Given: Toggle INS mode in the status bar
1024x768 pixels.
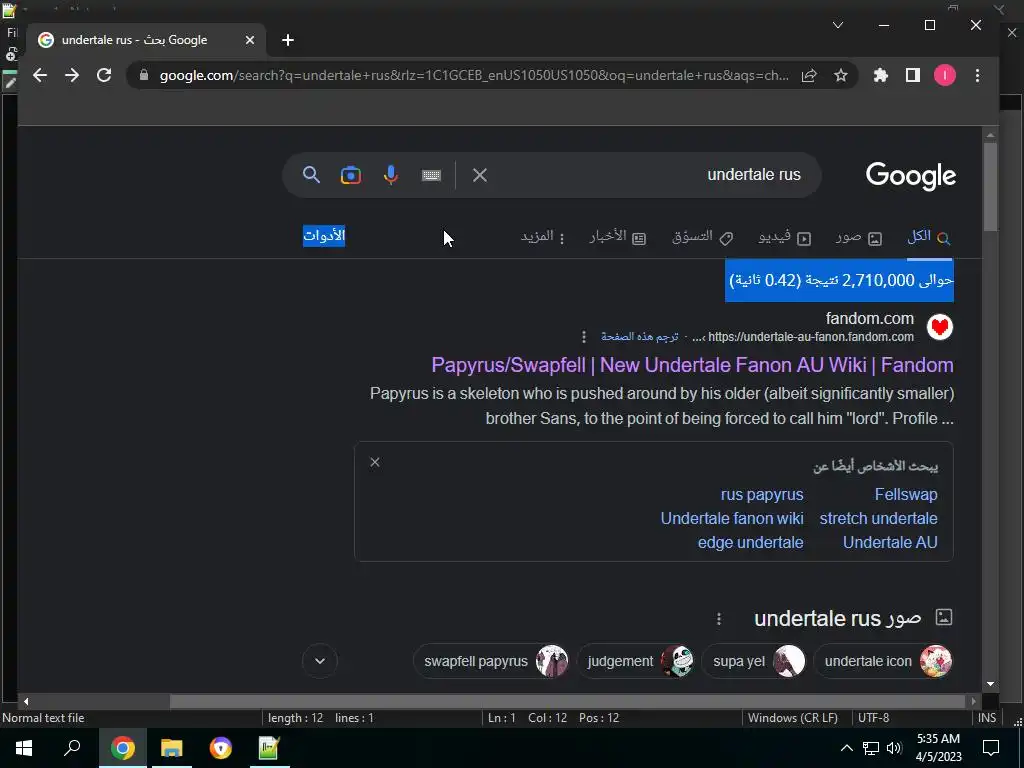Looking at the screenshot, I should [x=987, y=718].
